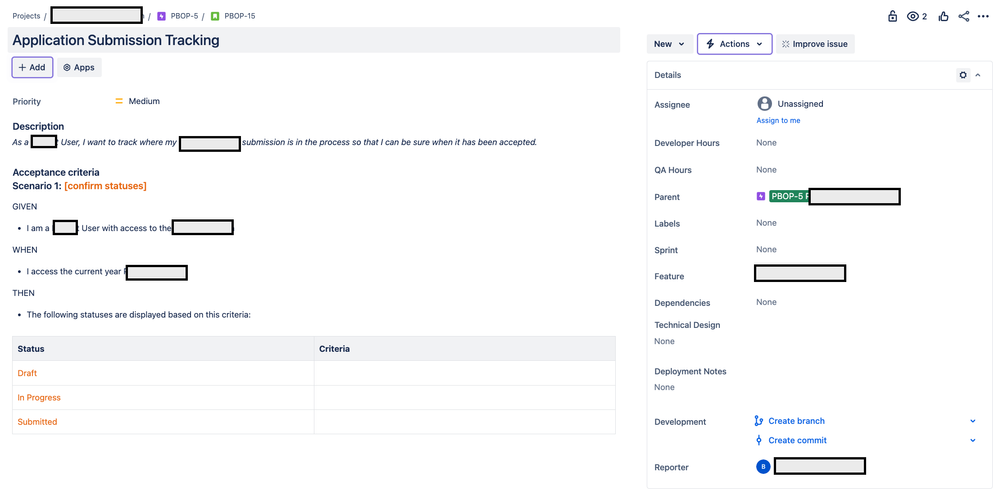Click the sparkle icon on Improve issue
The height and width of the screenshot is (491, 999).
(x=786, y=44)
